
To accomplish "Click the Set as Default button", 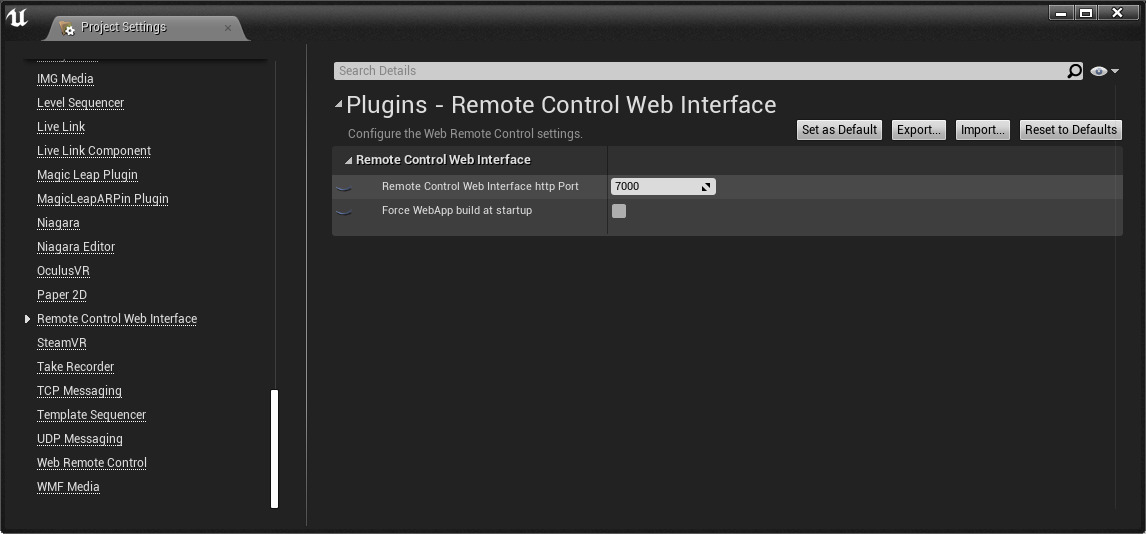I will 839,130.
